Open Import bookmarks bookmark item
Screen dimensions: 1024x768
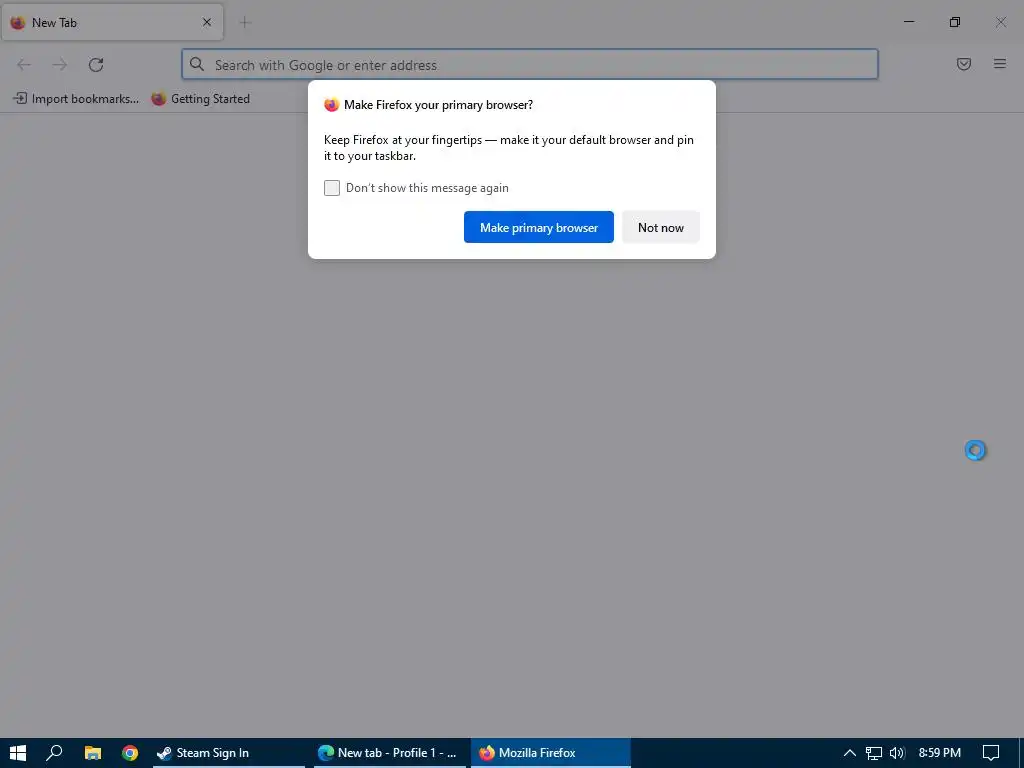click(76, 99)
